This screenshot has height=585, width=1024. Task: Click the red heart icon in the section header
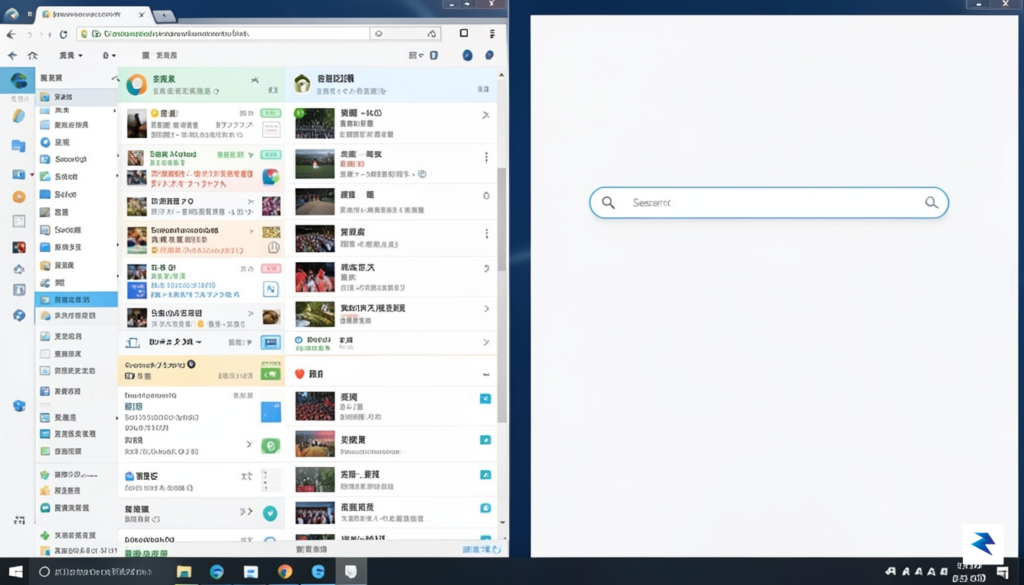pyautogui.click(x=300, y=374)
